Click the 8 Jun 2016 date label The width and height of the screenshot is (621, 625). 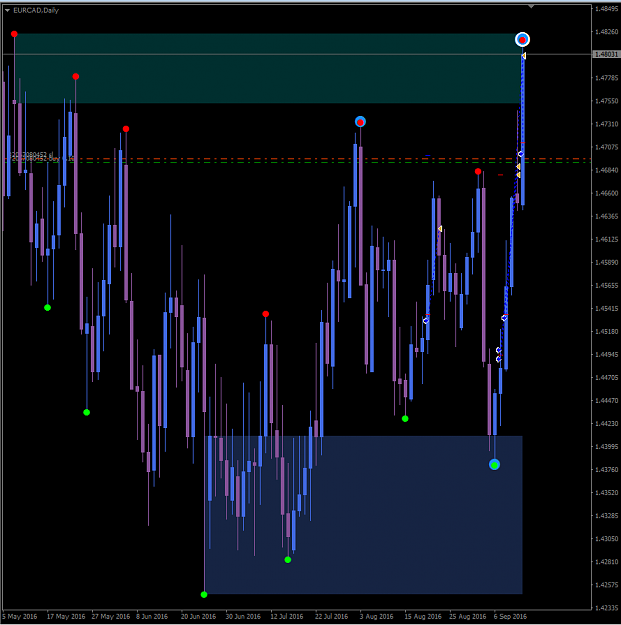tap(152, 617)
